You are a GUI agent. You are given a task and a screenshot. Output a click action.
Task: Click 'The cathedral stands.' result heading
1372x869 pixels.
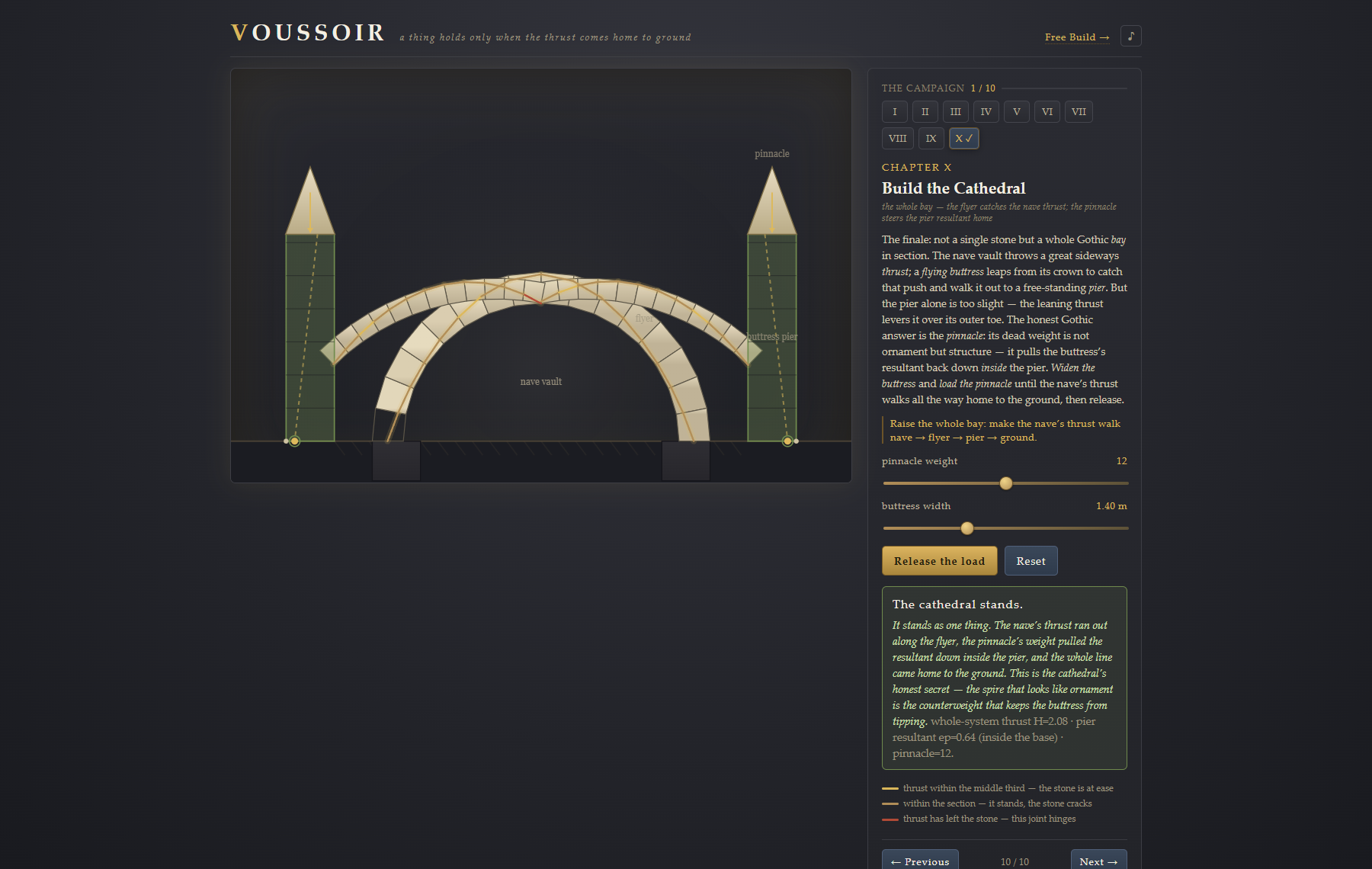pos(957,604)
